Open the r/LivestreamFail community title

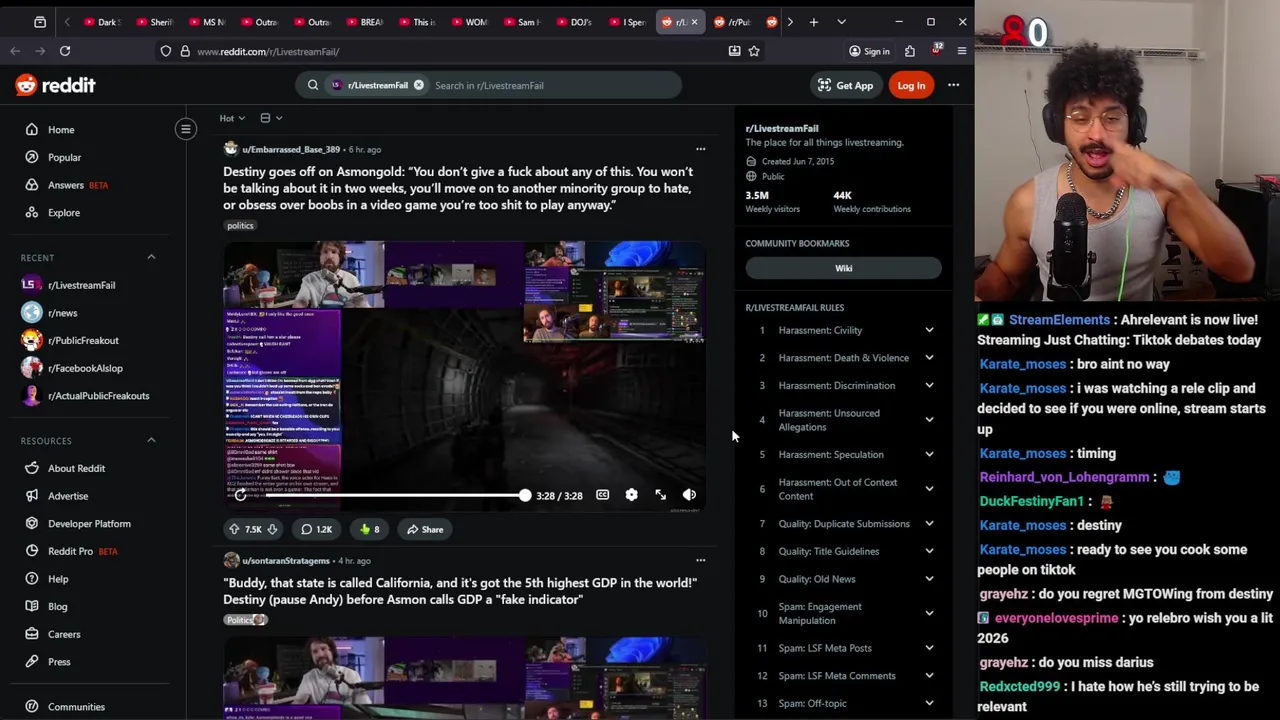[x=782, y=128]
